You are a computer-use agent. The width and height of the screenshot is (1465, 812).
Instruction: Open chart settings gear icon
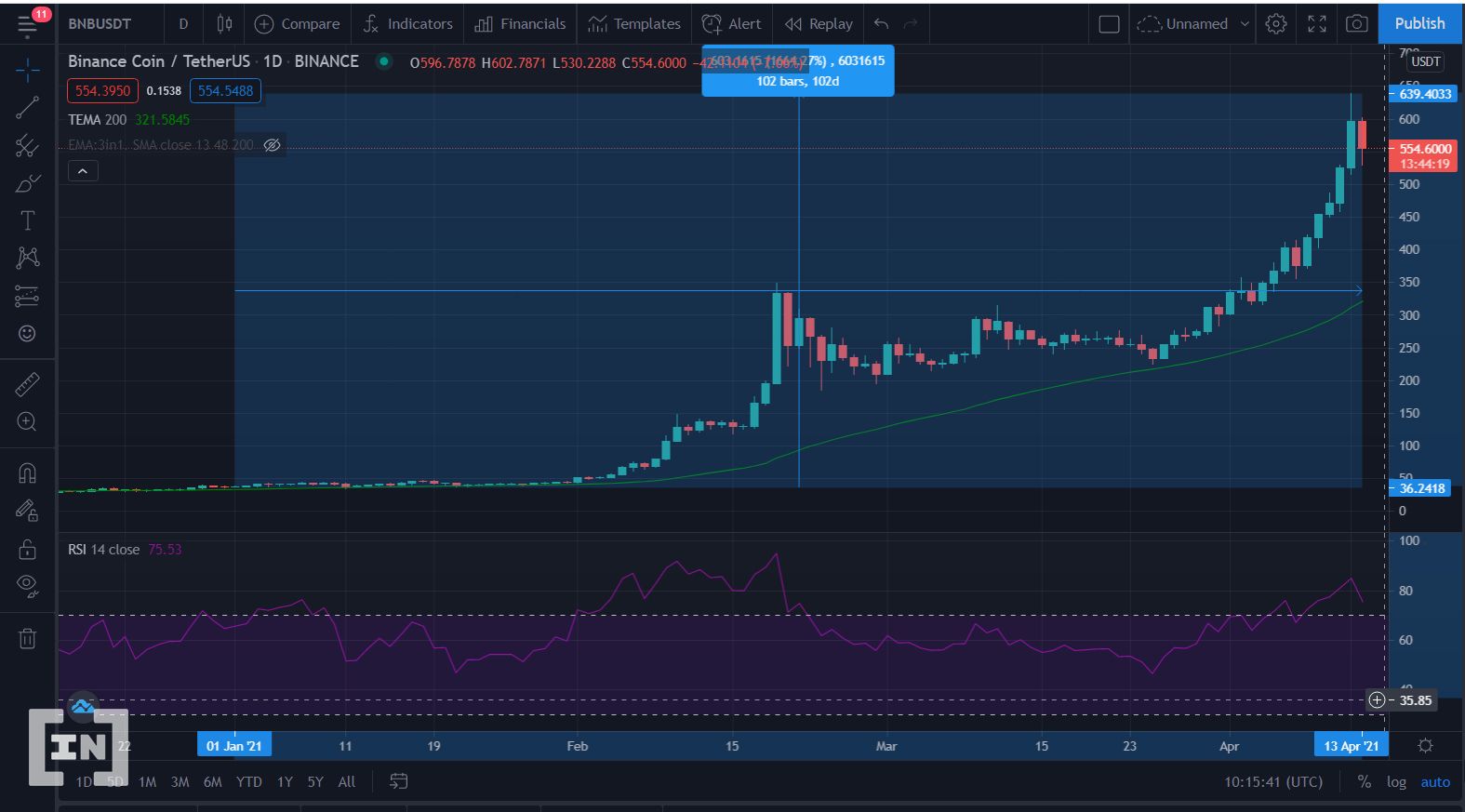1276,23
